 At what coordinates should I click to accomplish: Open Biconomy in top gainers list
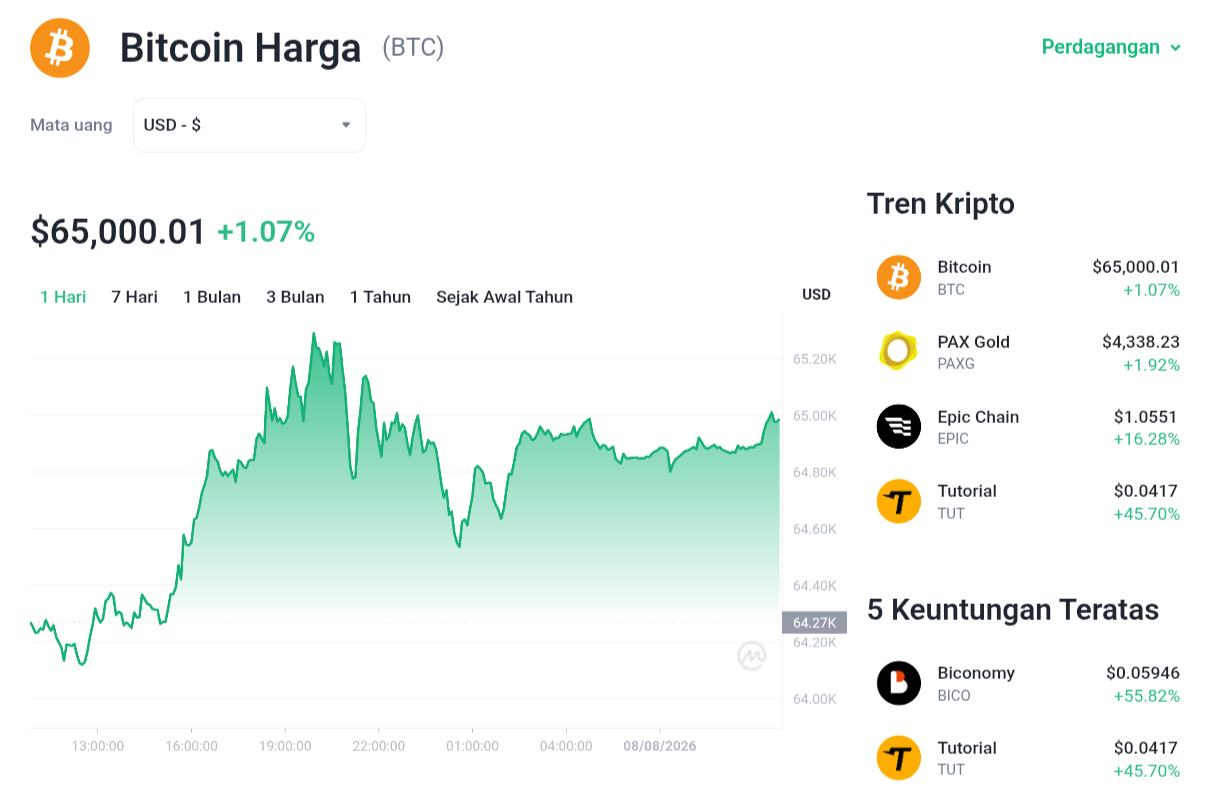1028,683
